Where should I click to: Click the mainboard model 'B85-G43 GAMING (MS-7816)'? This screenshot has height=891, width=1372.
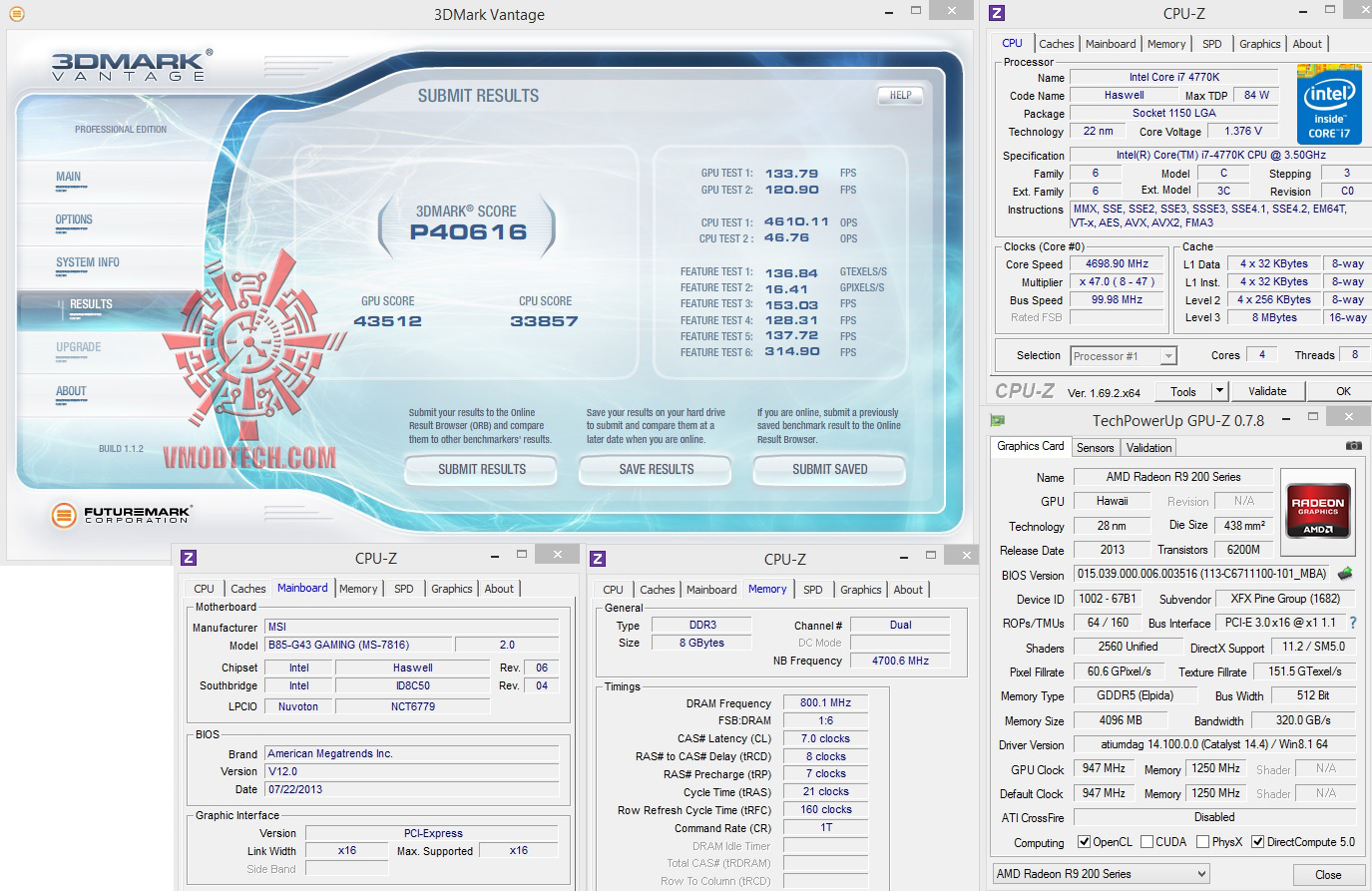[359, 645]
